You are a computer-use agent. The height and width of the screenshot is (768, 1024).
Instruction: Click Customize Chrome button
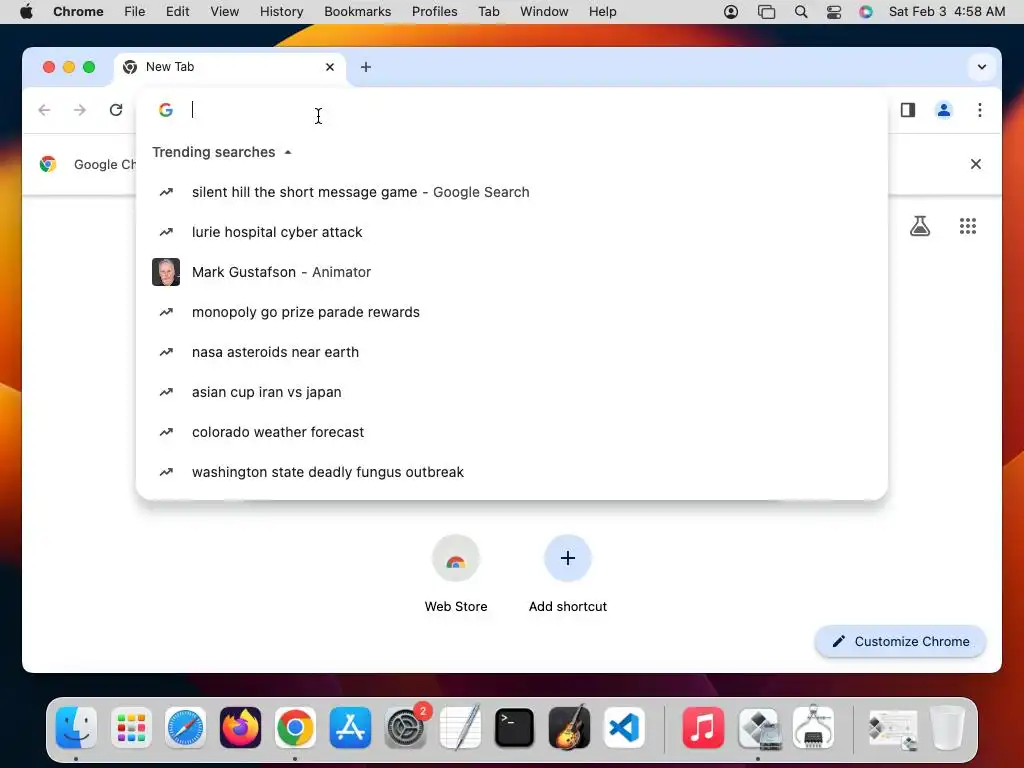pyautogui.click(x=900, y=641)
